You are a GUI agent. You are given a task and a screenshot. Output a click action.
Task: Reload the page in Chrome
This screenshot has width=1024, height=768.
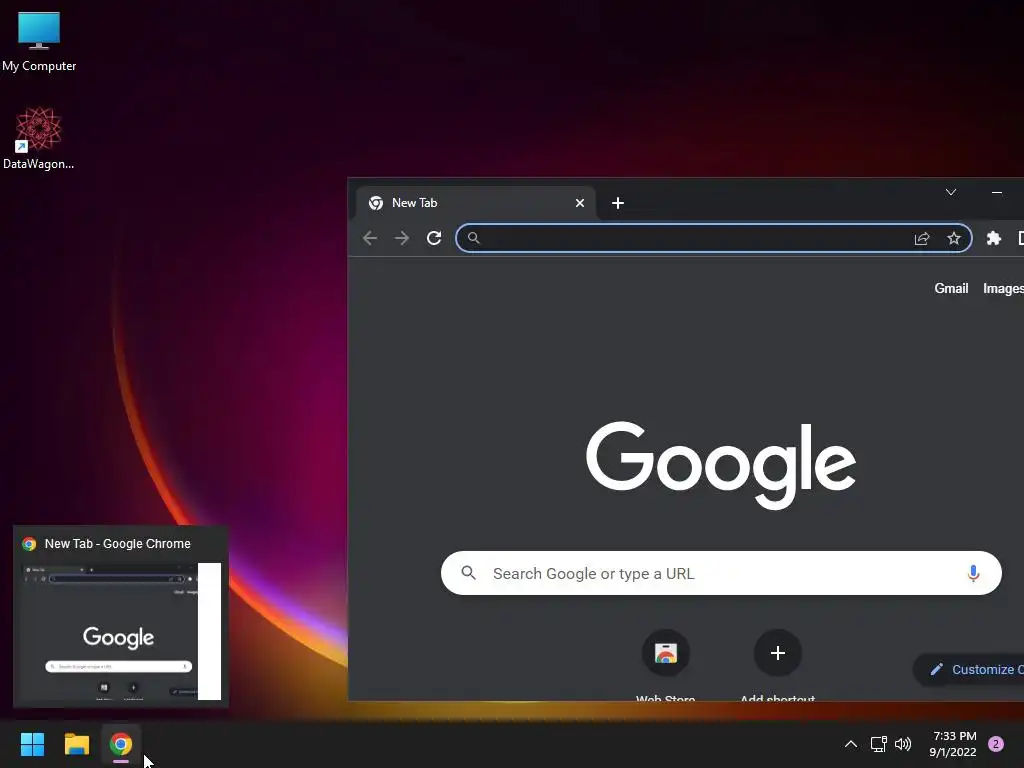[434, 238]
